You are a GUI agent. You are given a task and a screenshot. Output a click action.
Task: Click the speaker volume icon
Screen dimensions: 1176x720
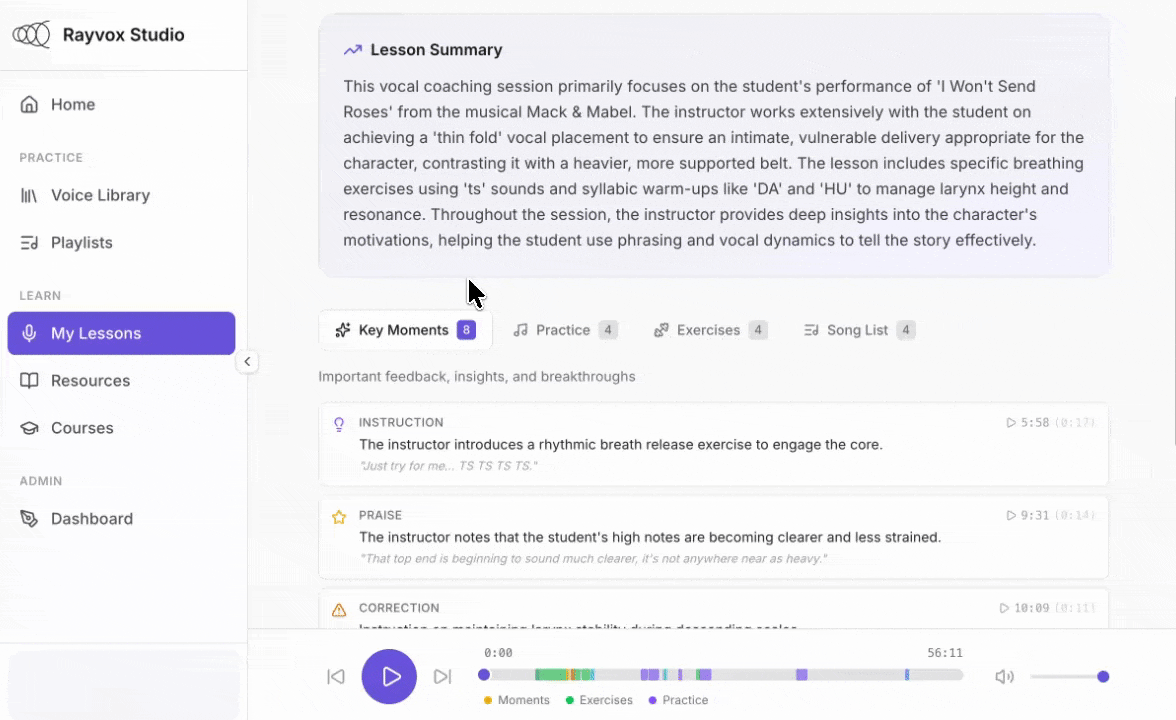(1004, 676)
